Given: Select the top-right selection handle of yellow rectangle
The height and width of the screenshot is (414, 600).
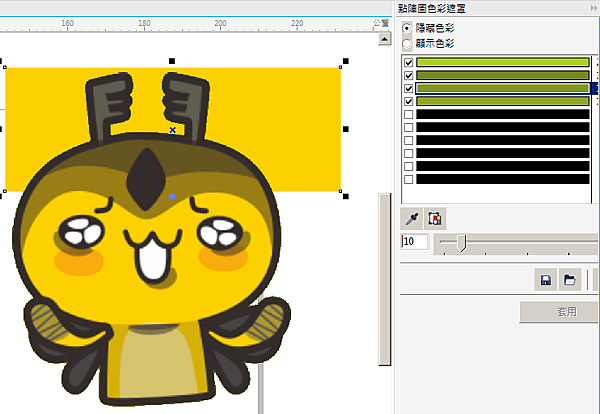Looking at the screenshot, I should (346, 63).
